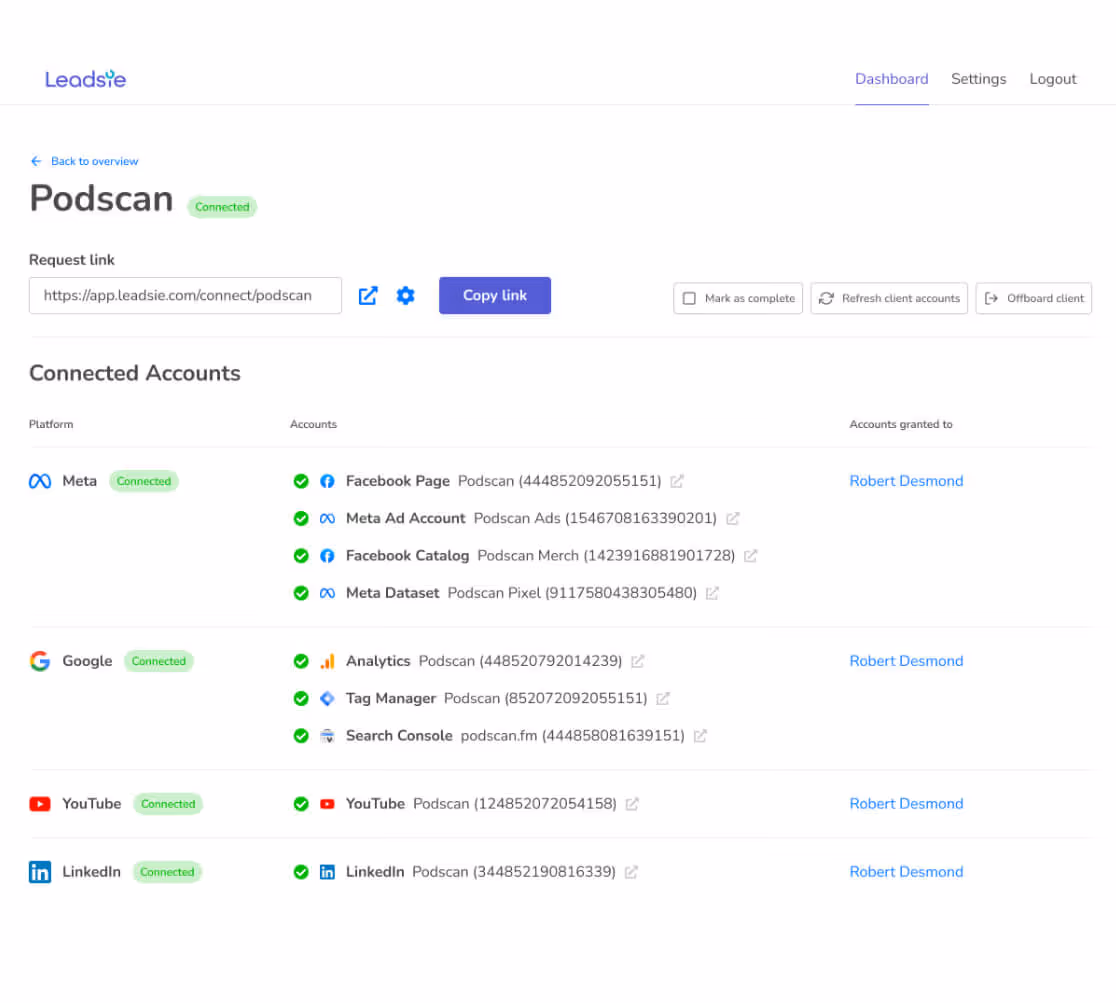Open request link in new tab icon

tap(367, 295)
